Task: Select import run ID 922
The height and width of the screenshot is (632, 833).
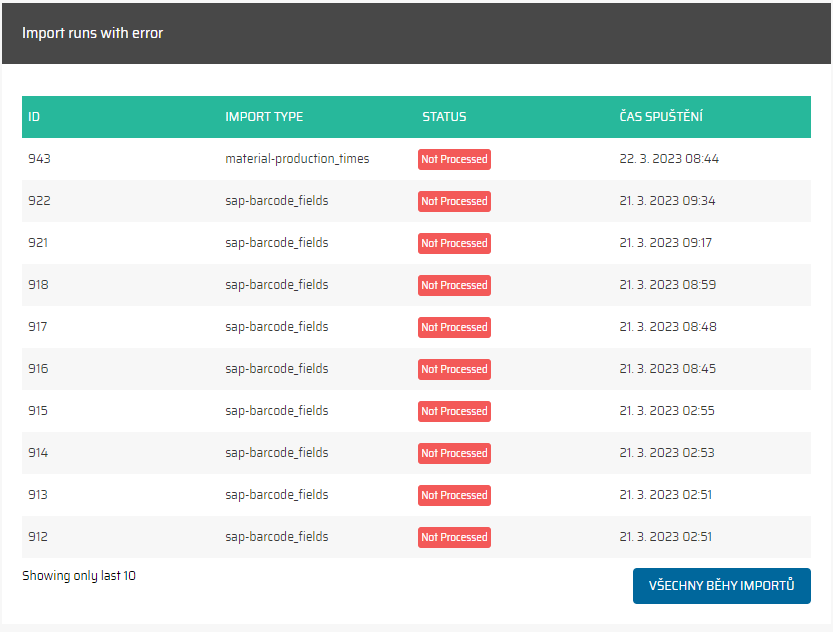Action: point(39,201)
